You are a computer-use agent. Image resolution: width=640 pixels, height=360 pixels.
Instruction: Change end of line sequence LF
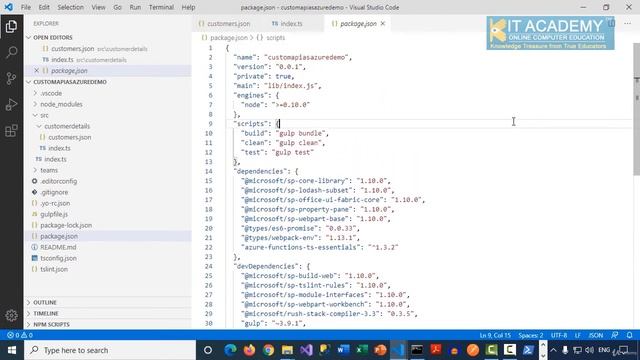click(578, 335)
